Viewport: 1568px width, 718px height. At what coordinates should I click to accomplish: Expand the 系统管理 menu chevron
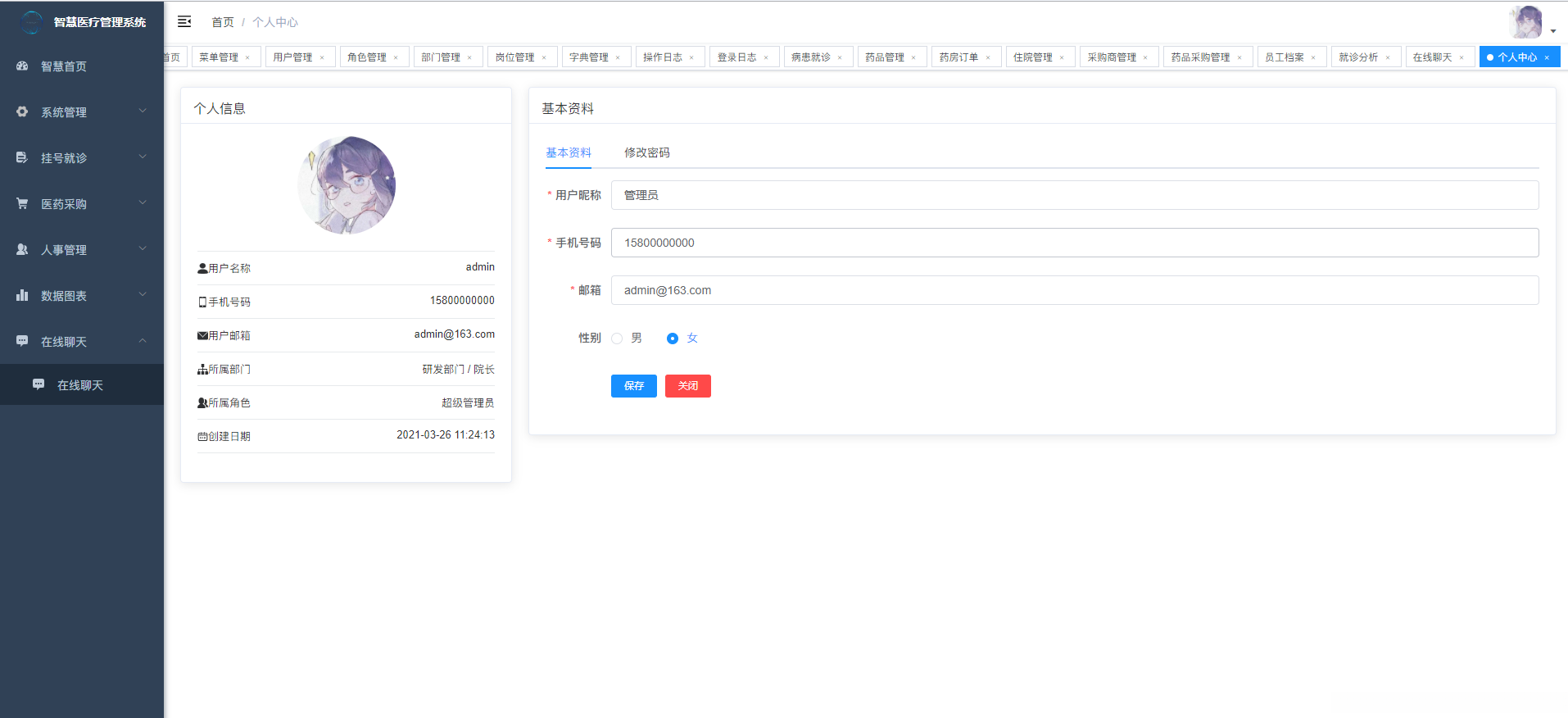(143, 111)
